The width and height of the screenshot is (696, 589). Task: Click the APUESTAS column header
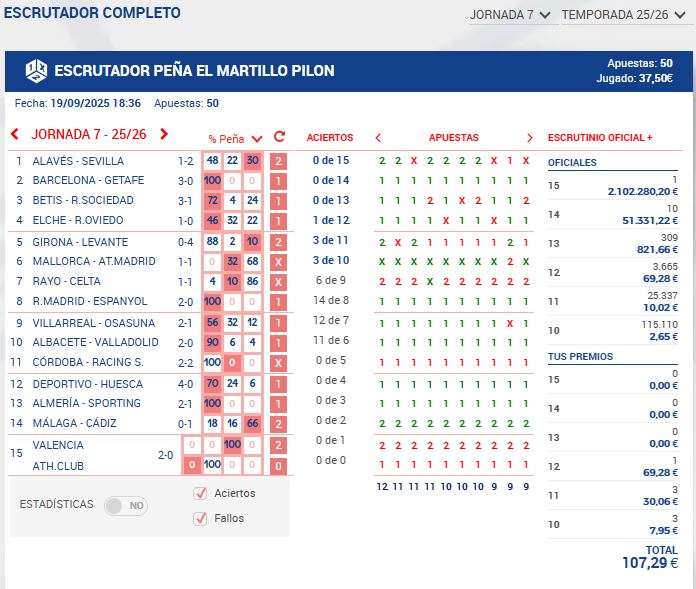454,138
